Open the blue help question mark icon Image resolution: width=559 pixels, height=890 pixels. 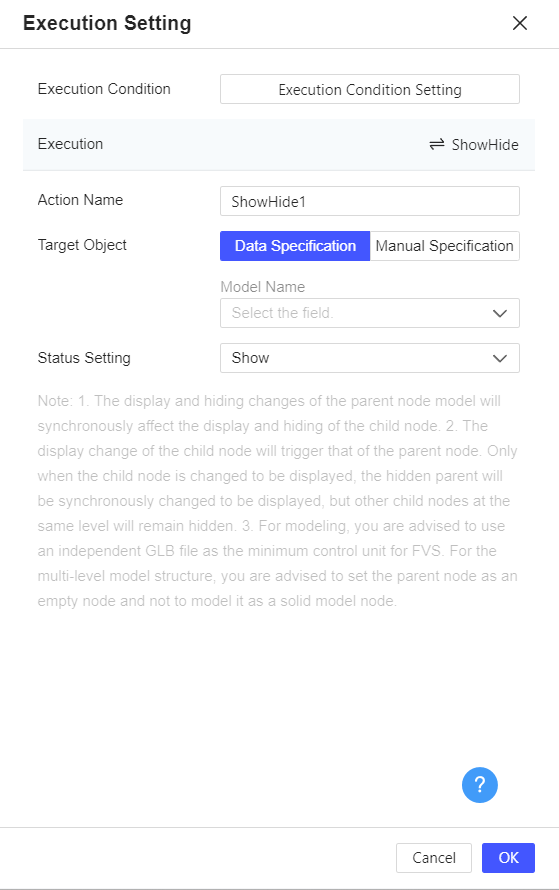coord(480,785)
